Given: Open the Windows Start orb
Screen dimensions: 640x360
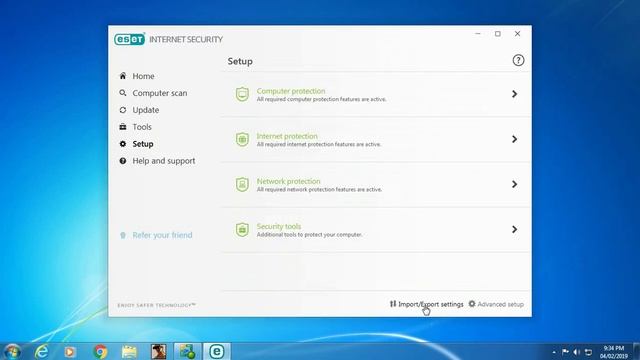Looking at the screenshot, I should (12, 352).
